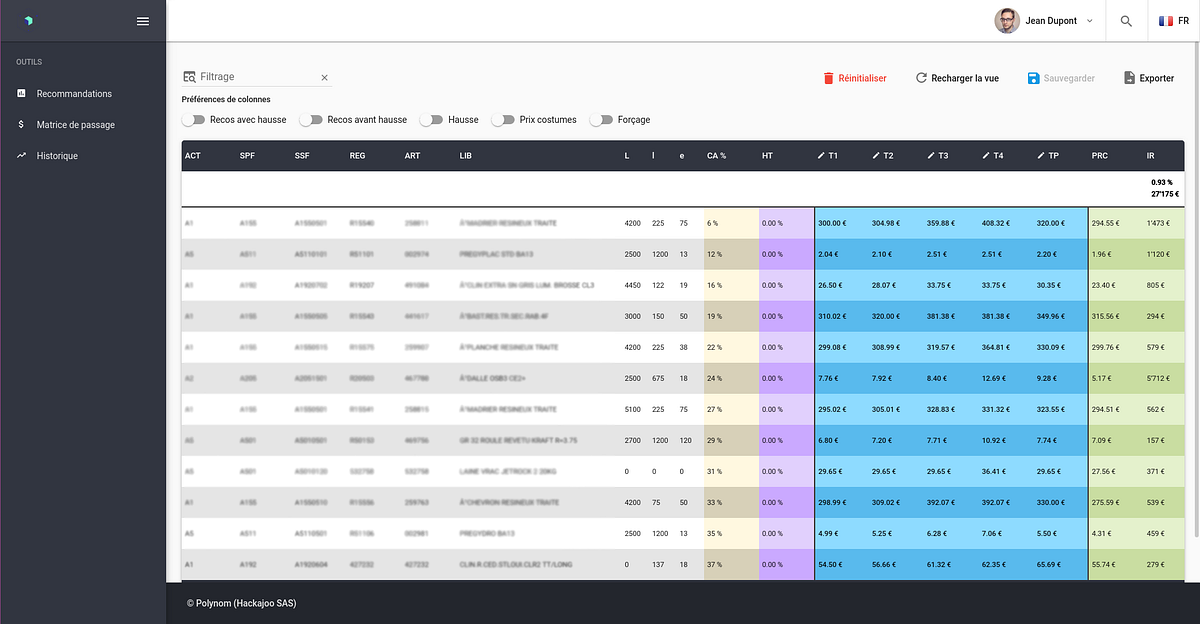Screen dimensions: 1200x624
Task: Click the red trash Réinitialiser icon
Action: tap(828, 78)
